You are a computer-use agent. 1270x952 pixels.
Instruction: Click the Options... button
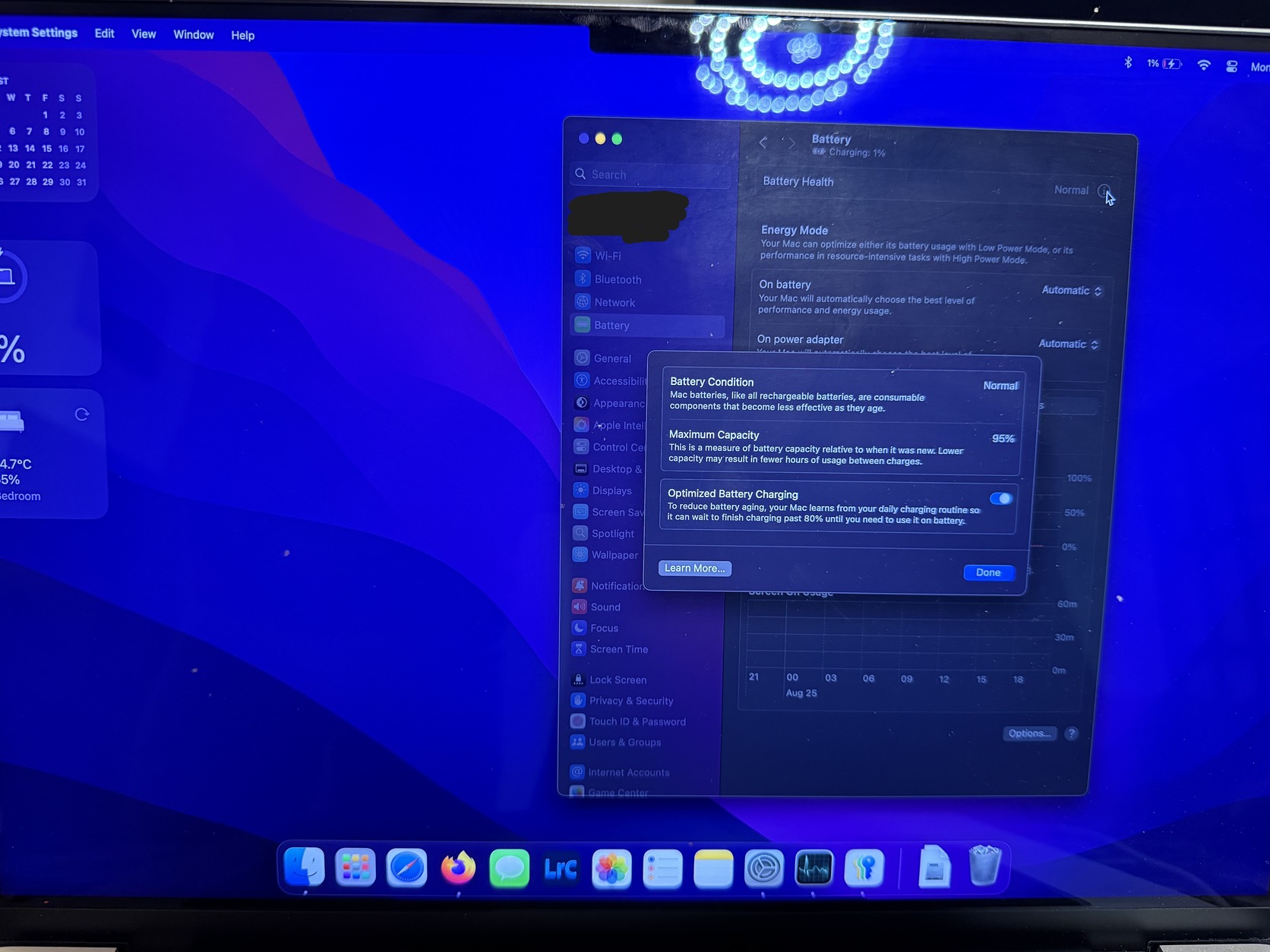tap(1029, 733)
